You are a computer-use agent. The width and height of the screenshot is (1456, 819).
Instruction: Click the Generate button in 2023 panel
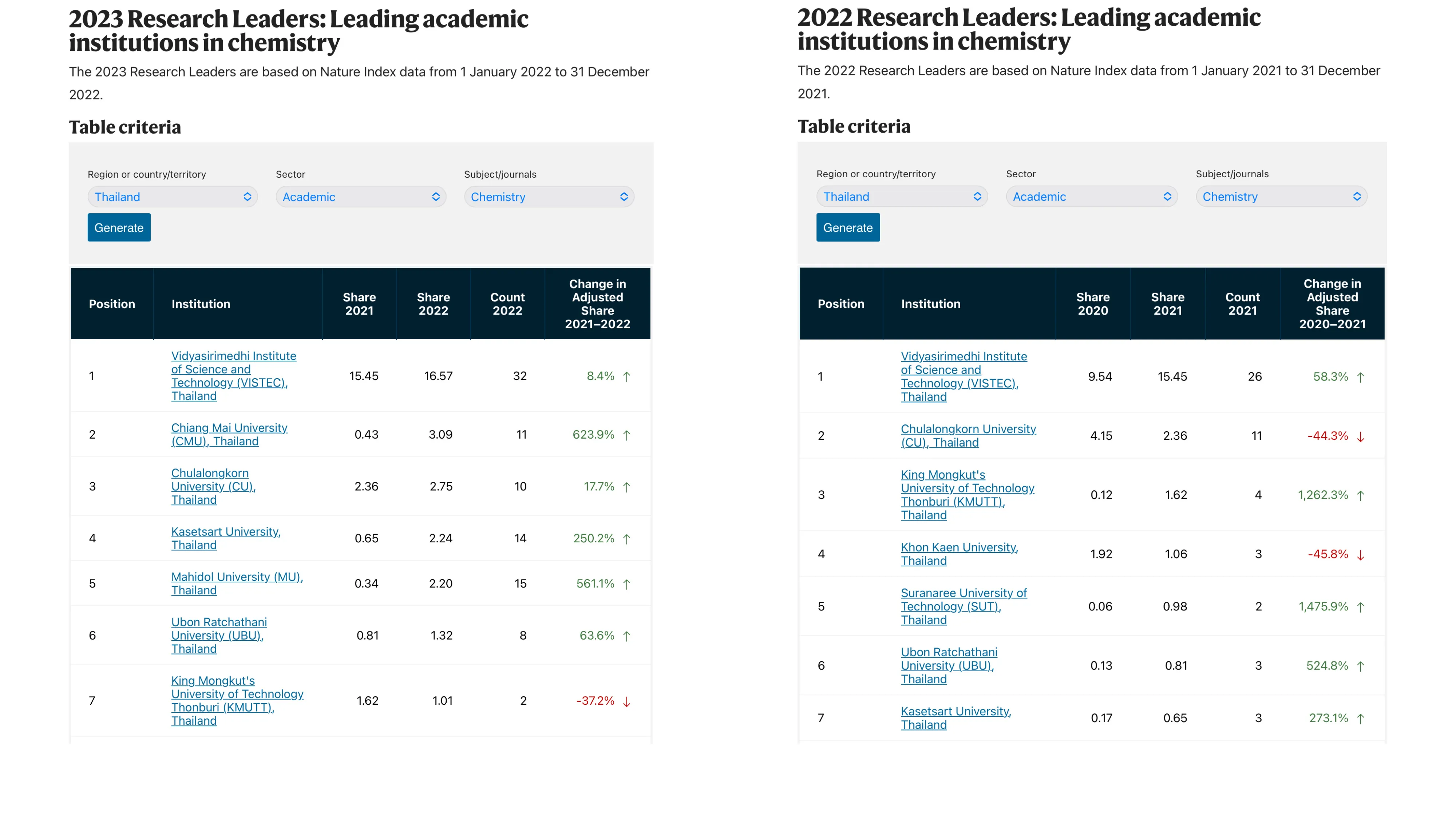coord(119,227)
